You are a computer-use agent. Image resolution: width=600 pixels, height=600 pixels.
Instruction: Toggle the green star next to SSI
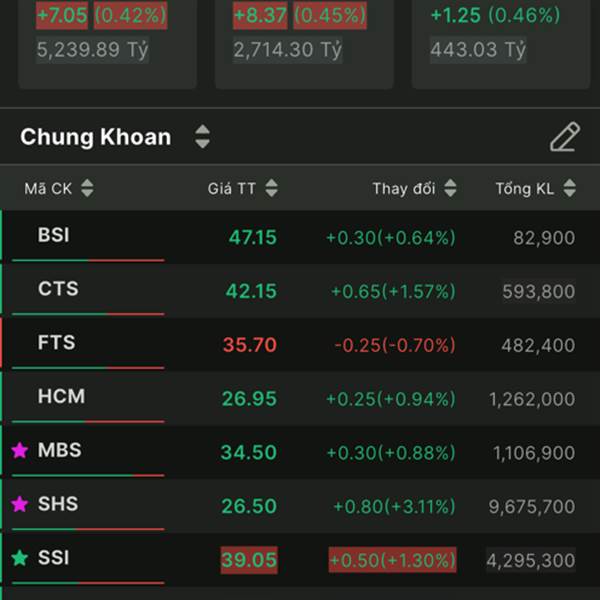point(19,558)
